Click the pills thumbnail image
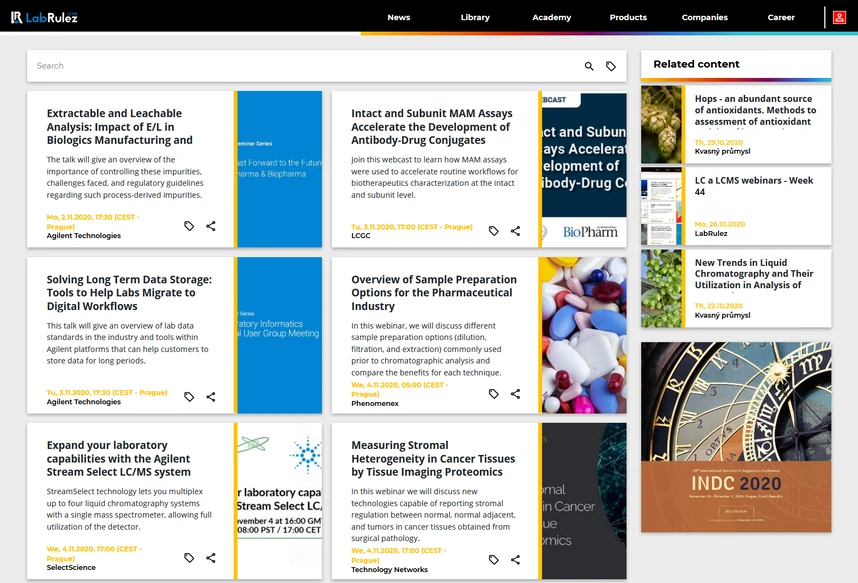 (584, 336)
